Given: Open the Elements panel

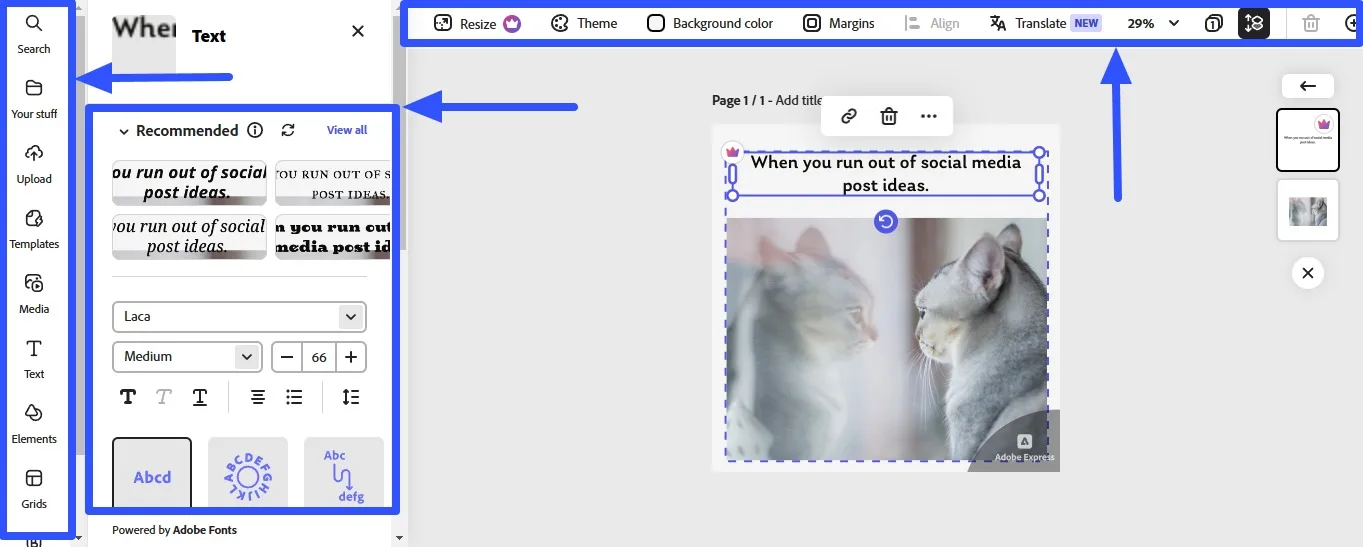Looking at the screenshot, I should (34, 423).
